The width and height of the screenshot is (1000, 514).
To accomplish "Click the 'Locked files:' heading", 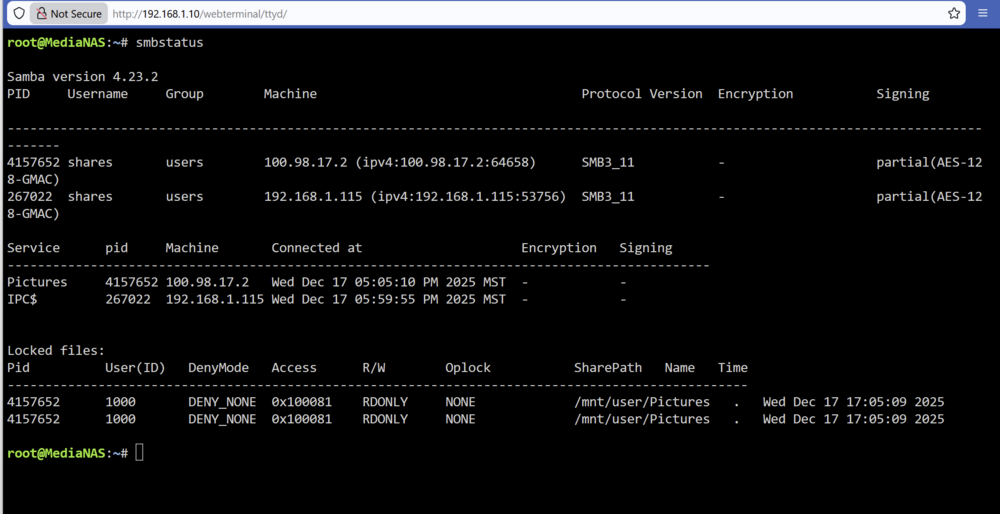I will (55, 351).
